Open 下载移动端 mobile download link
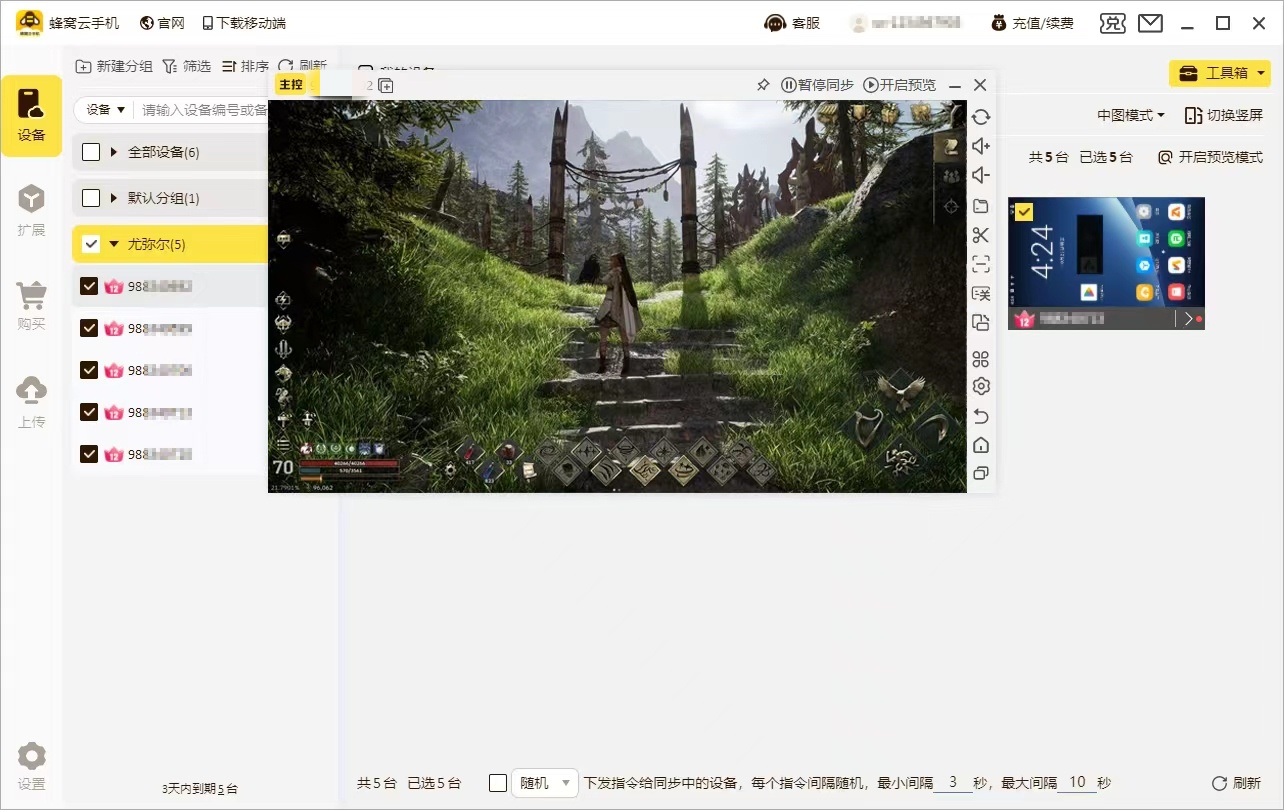 (243, 23)
